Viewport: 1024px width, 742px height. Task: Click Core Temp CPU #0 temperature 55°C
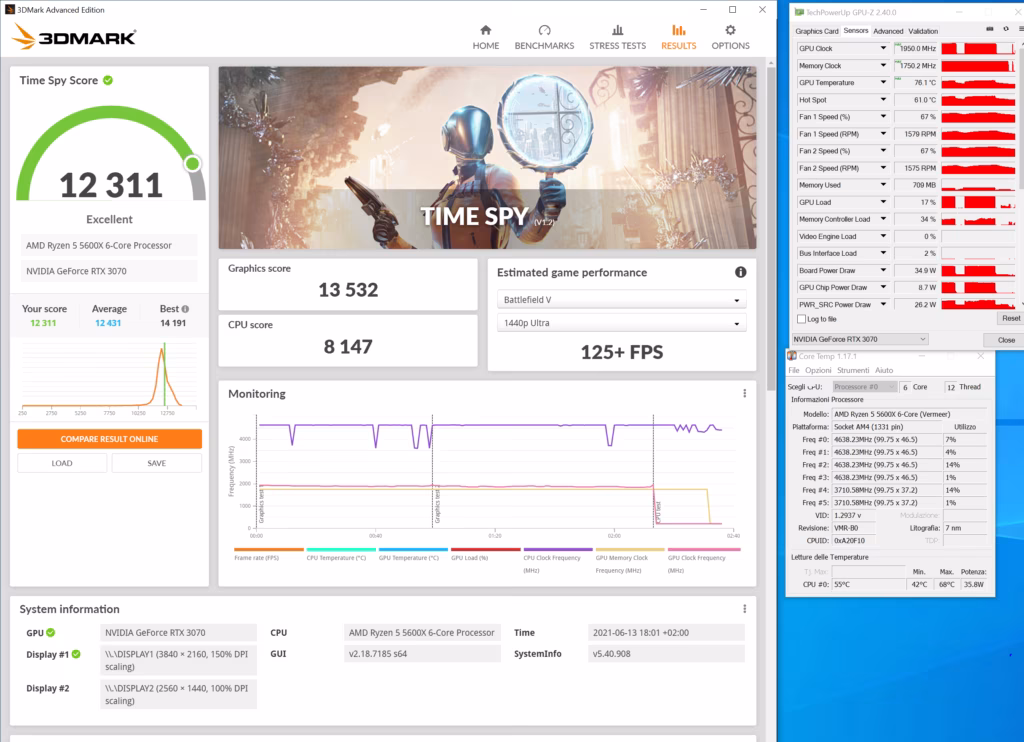(x=842, y=585)
